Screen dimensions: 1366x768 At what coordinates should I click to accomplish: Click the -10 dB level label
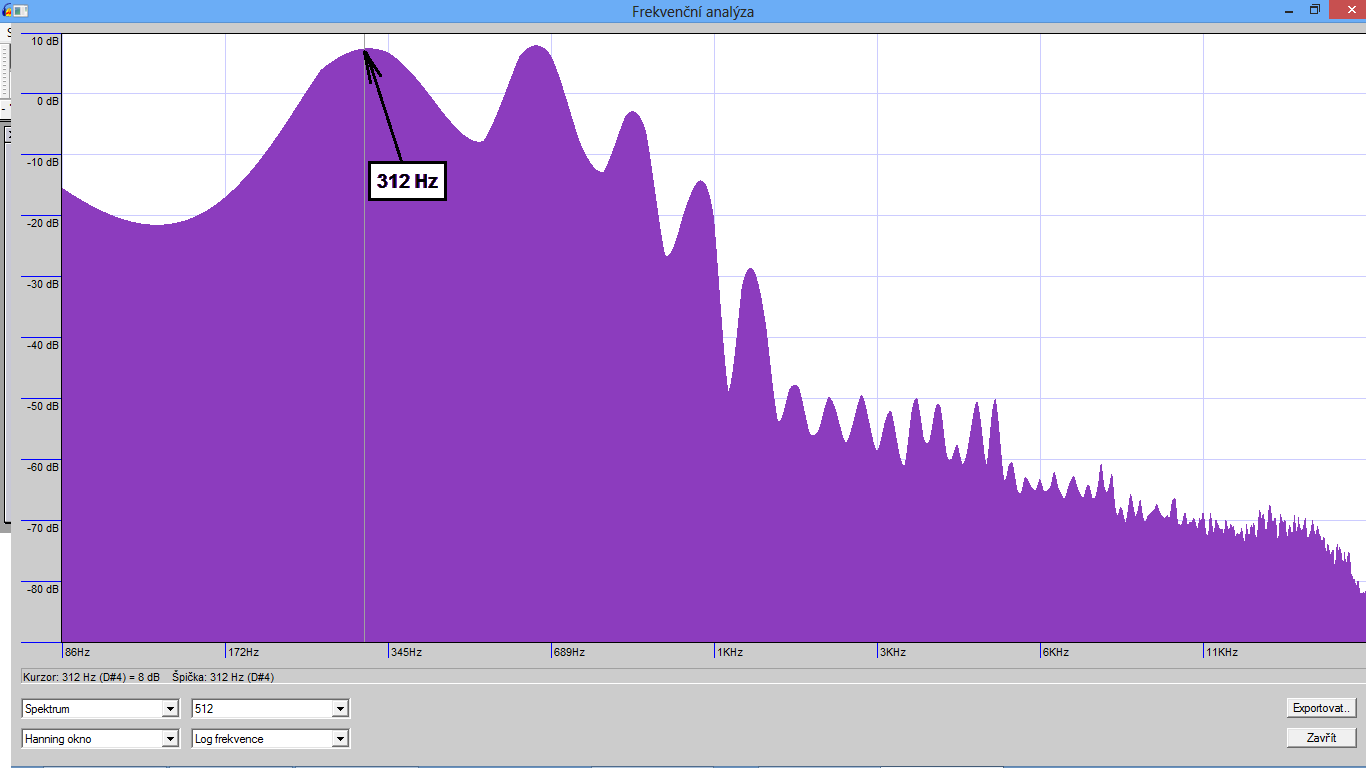pos(43,162)
